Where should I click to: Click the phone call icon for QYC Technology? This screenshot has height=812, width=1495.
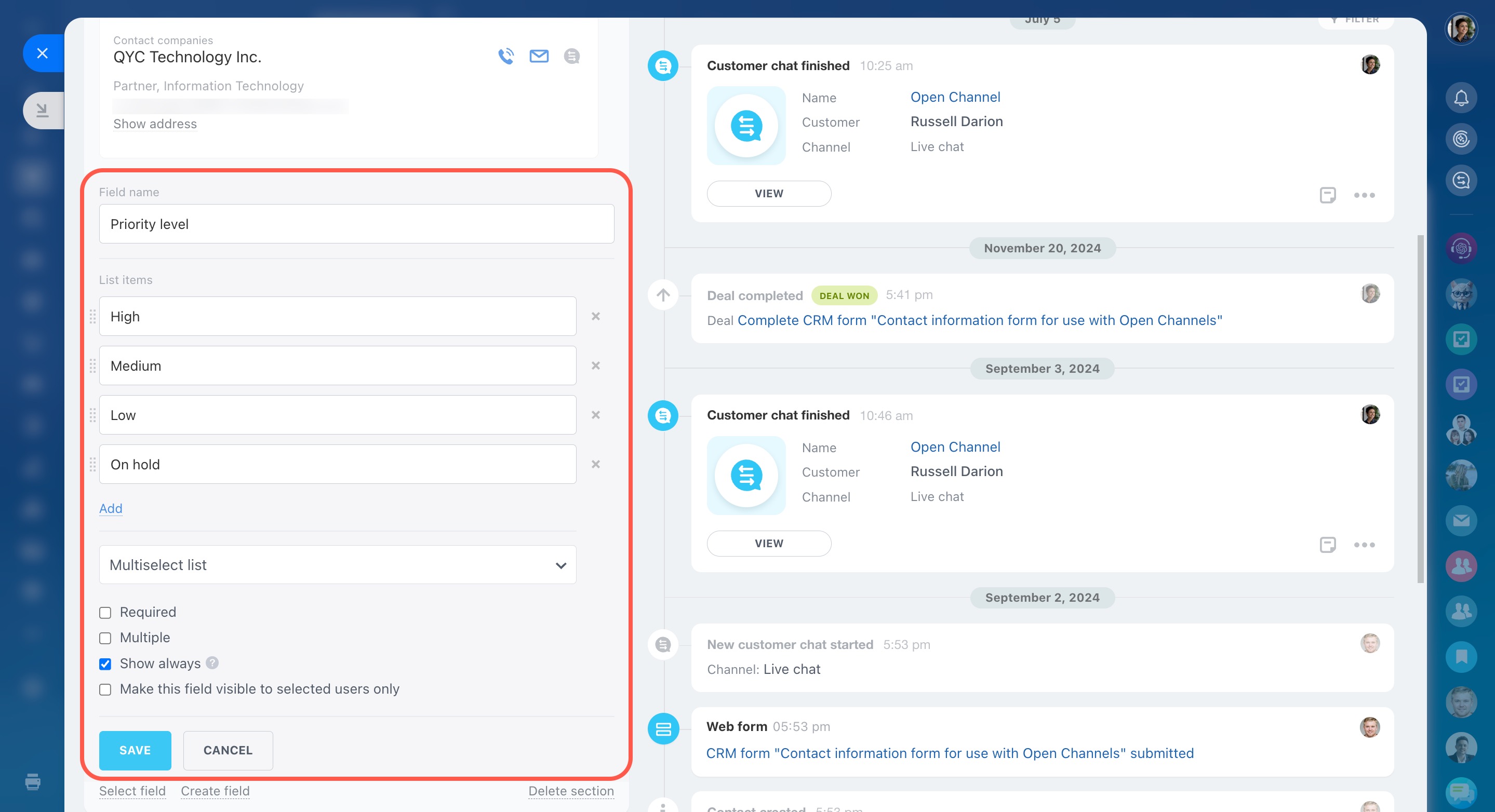(505, 56)
